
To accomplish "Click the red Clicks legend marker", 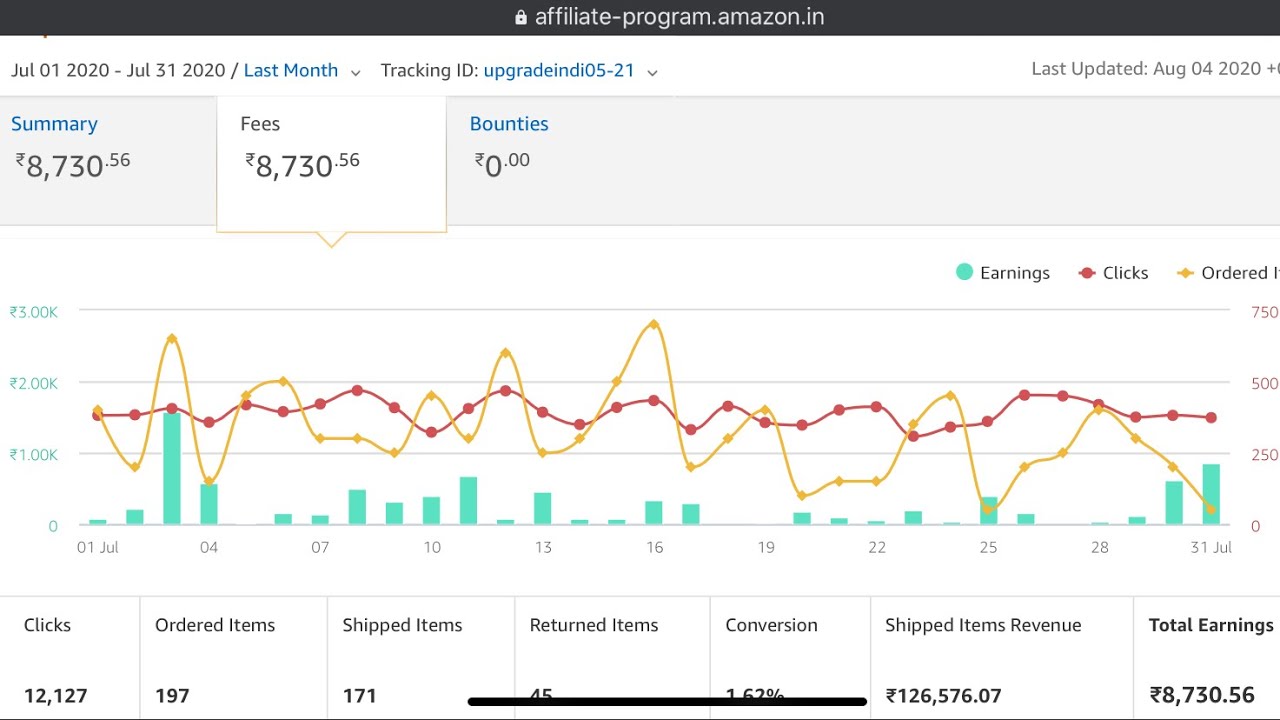I will click(x=1087, y=273).
